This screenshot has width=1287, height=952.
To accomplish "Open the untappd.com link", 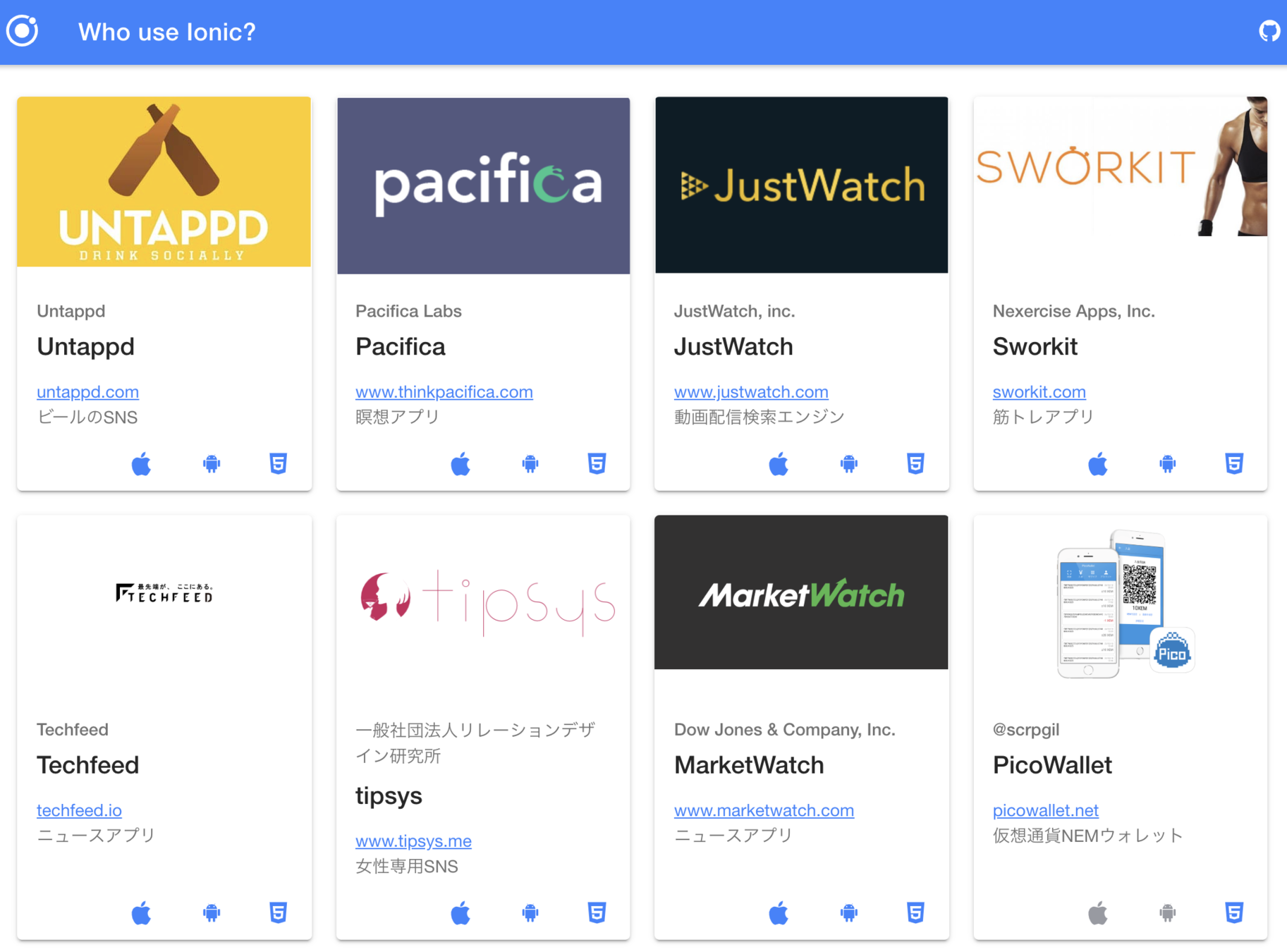I will (x=87, y=391).
